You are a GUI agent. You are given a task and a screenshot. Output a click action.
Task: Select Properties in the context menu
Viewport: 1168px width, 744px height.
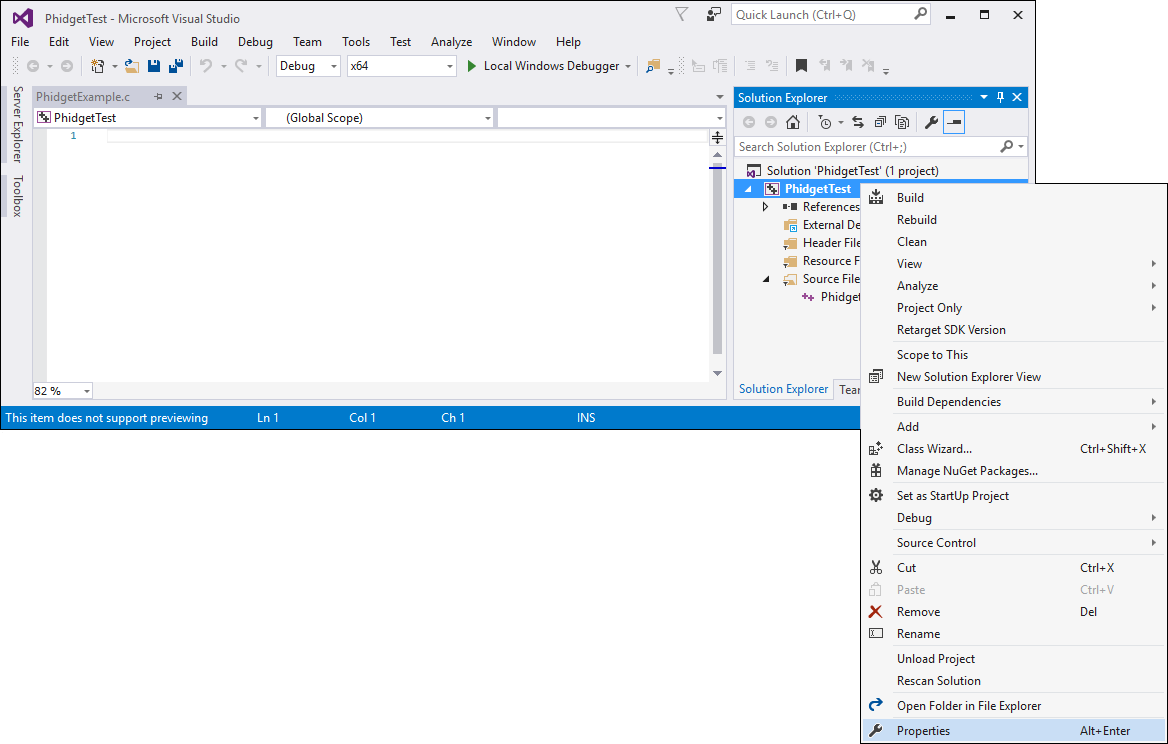1014,731
